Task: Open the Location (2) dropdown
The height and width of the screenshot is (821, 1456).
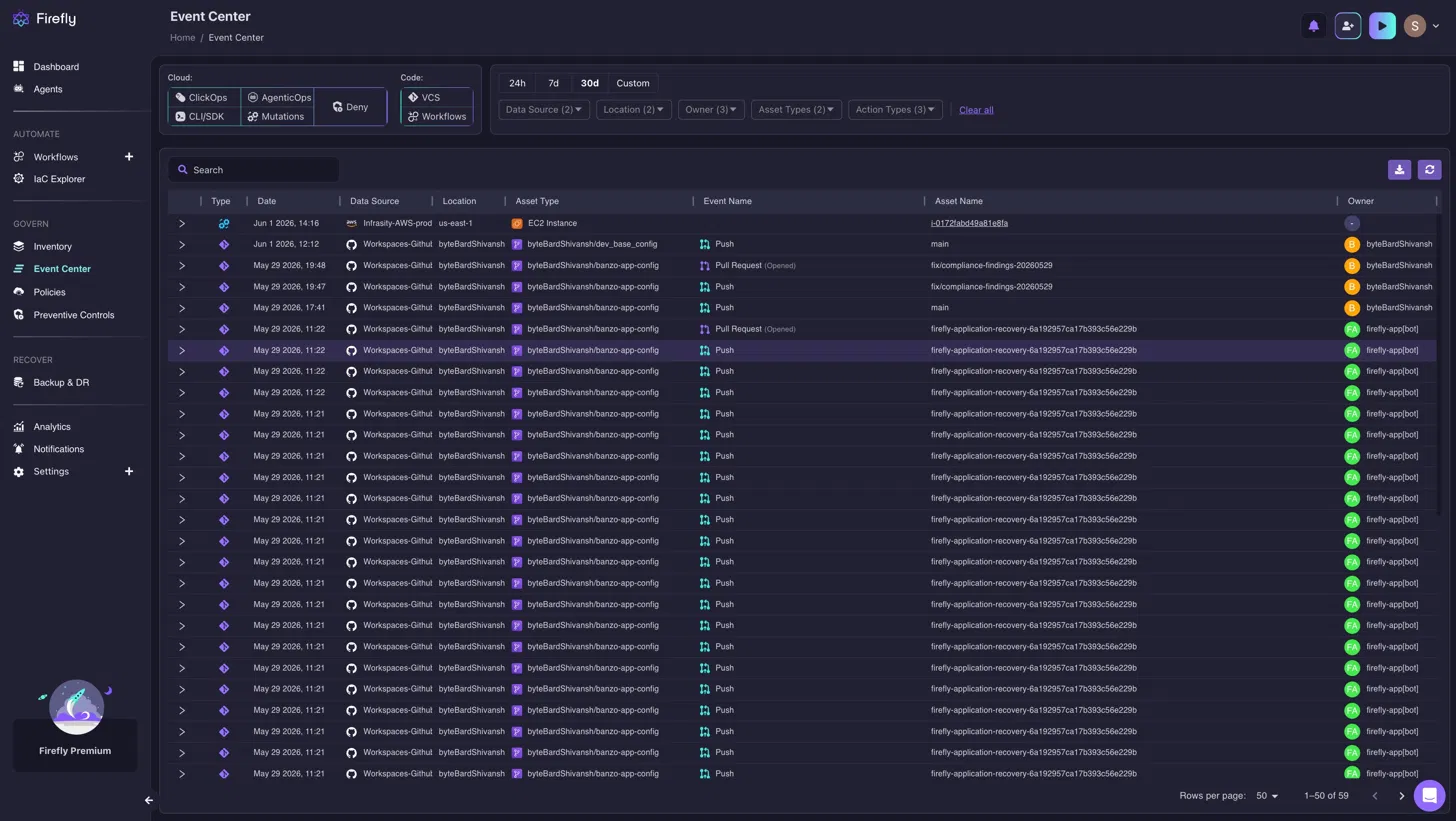Action: pyautogui.click(x=634, y=110)
